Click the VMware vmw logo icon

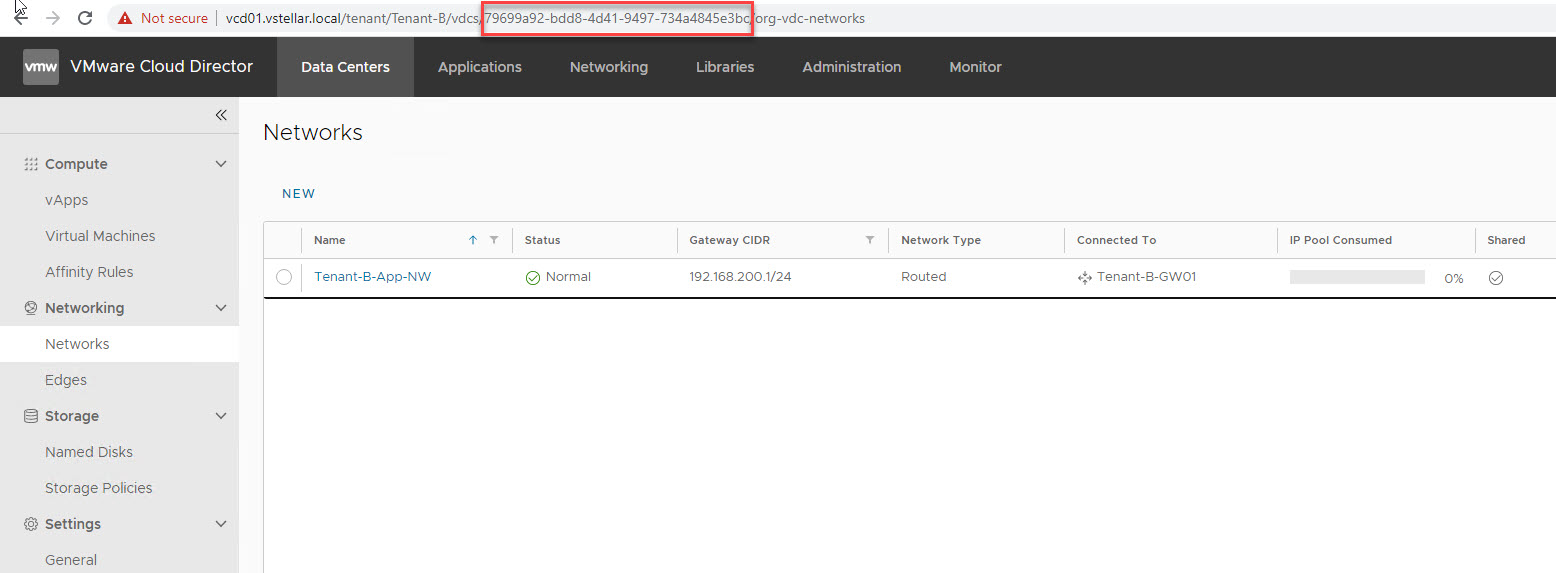pos(41,67)
